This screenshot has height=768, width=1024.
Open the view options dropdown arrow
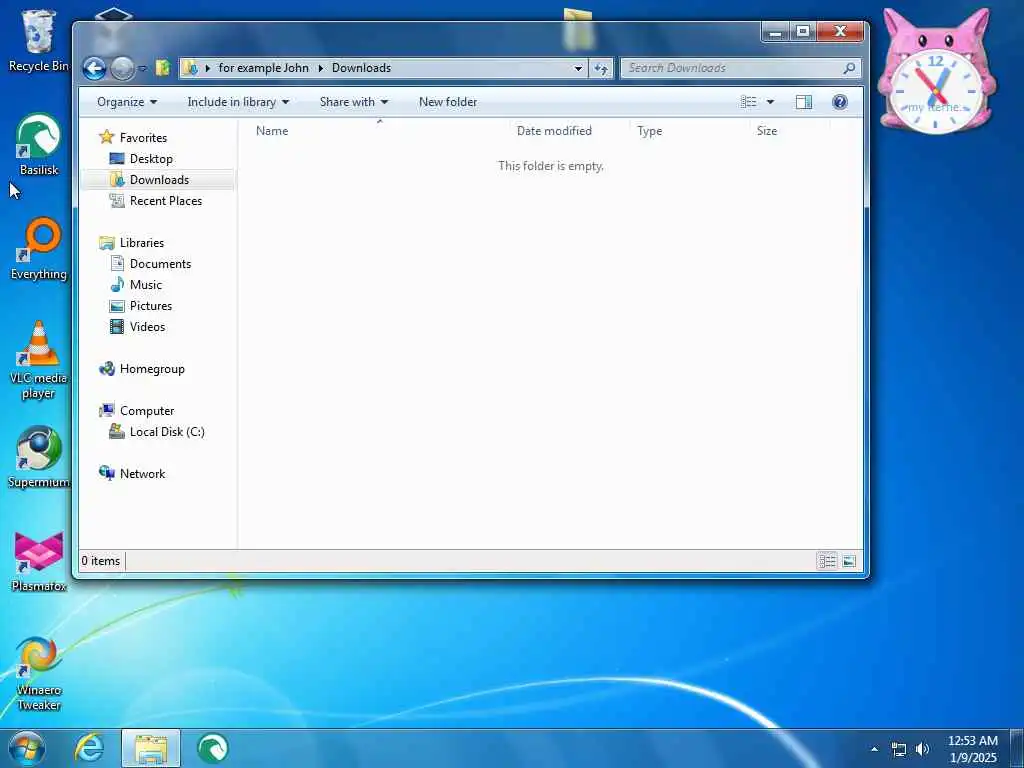770,102
